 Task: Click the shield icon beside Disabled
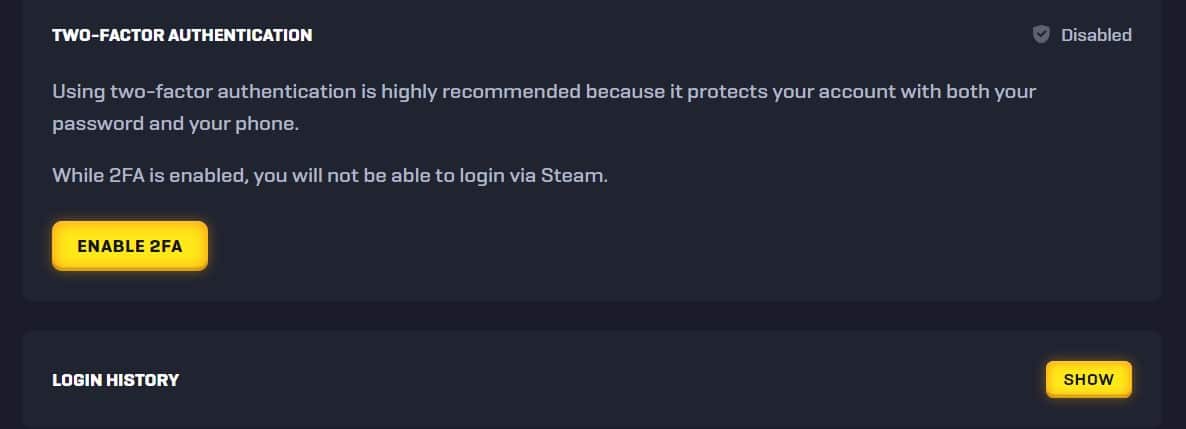(x=1042, y=35)
